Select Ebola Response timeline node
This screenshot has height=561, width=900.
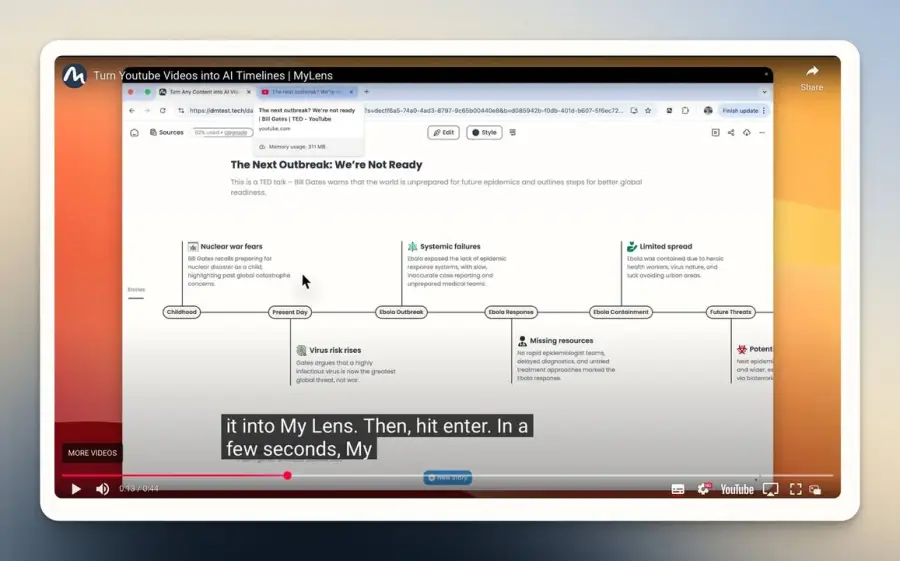tap(511, 312)
